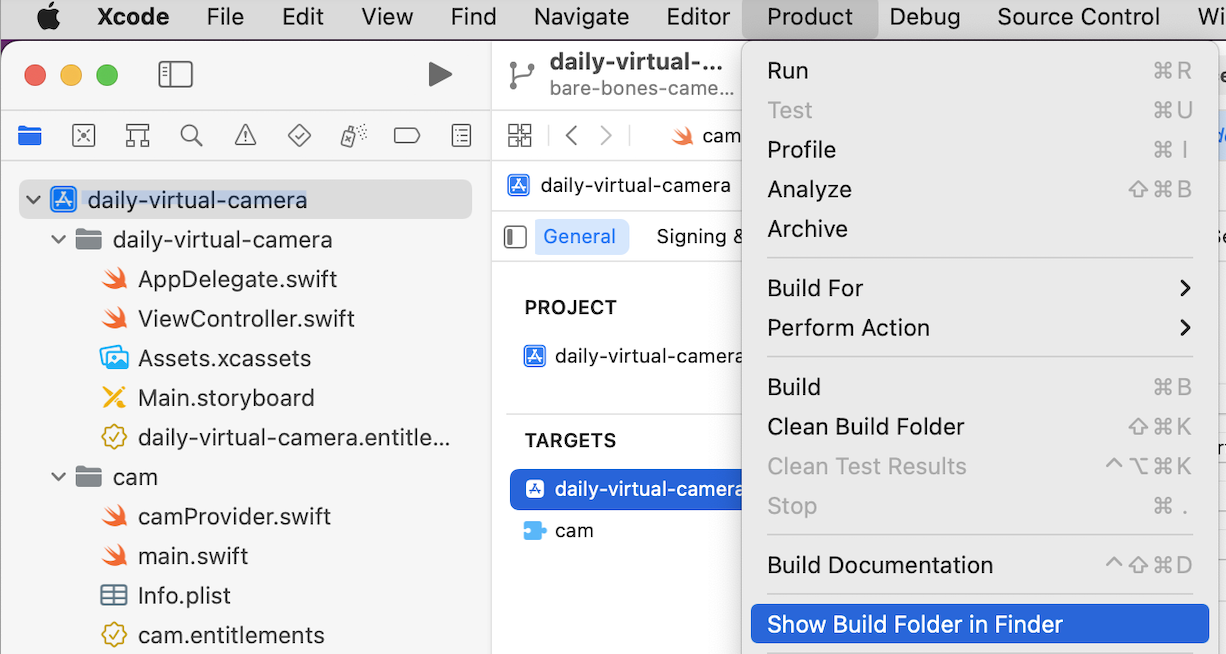Open the Debug navigator spray icon
This screenshot has height=654, width=1226.
pos(353,136)
